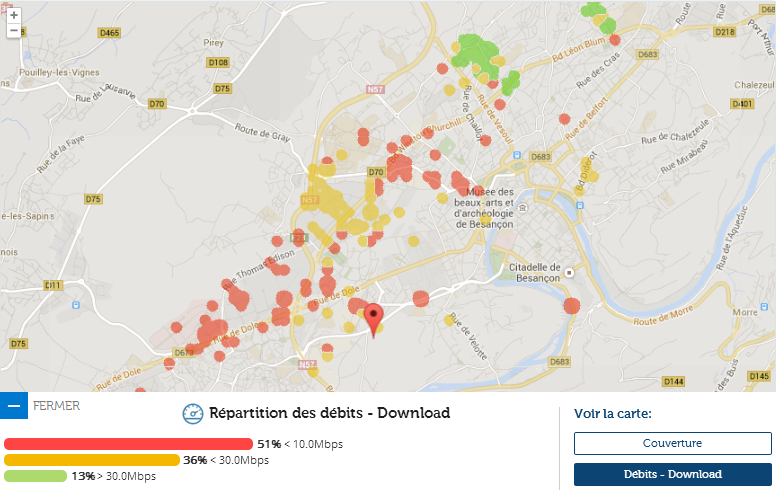Zoom out the map with minus button
This screenshot has height=490, width=779.
(x=13, y=31)
